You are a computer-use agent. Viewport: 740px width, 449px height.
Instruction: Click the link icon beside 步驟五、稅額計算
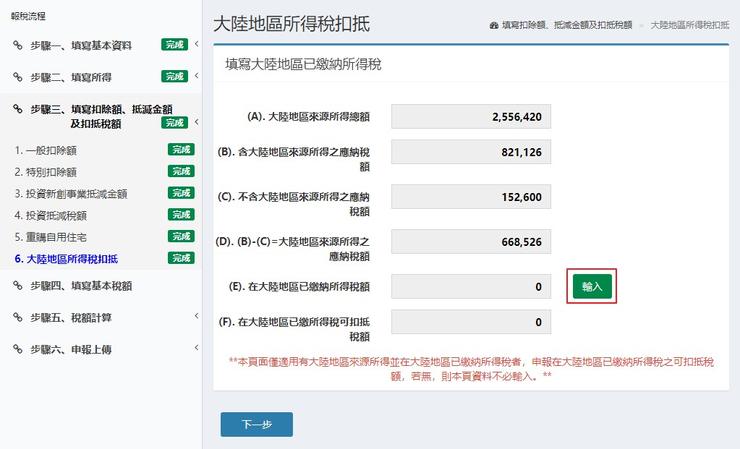(16, 317)
